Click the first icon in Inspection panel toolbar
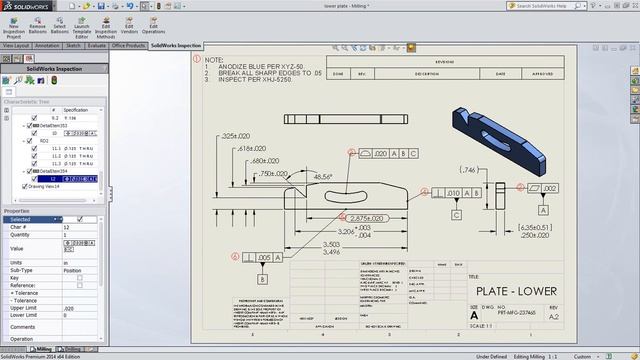This screenshot has height=360, width=640. (x=7, y=80)
